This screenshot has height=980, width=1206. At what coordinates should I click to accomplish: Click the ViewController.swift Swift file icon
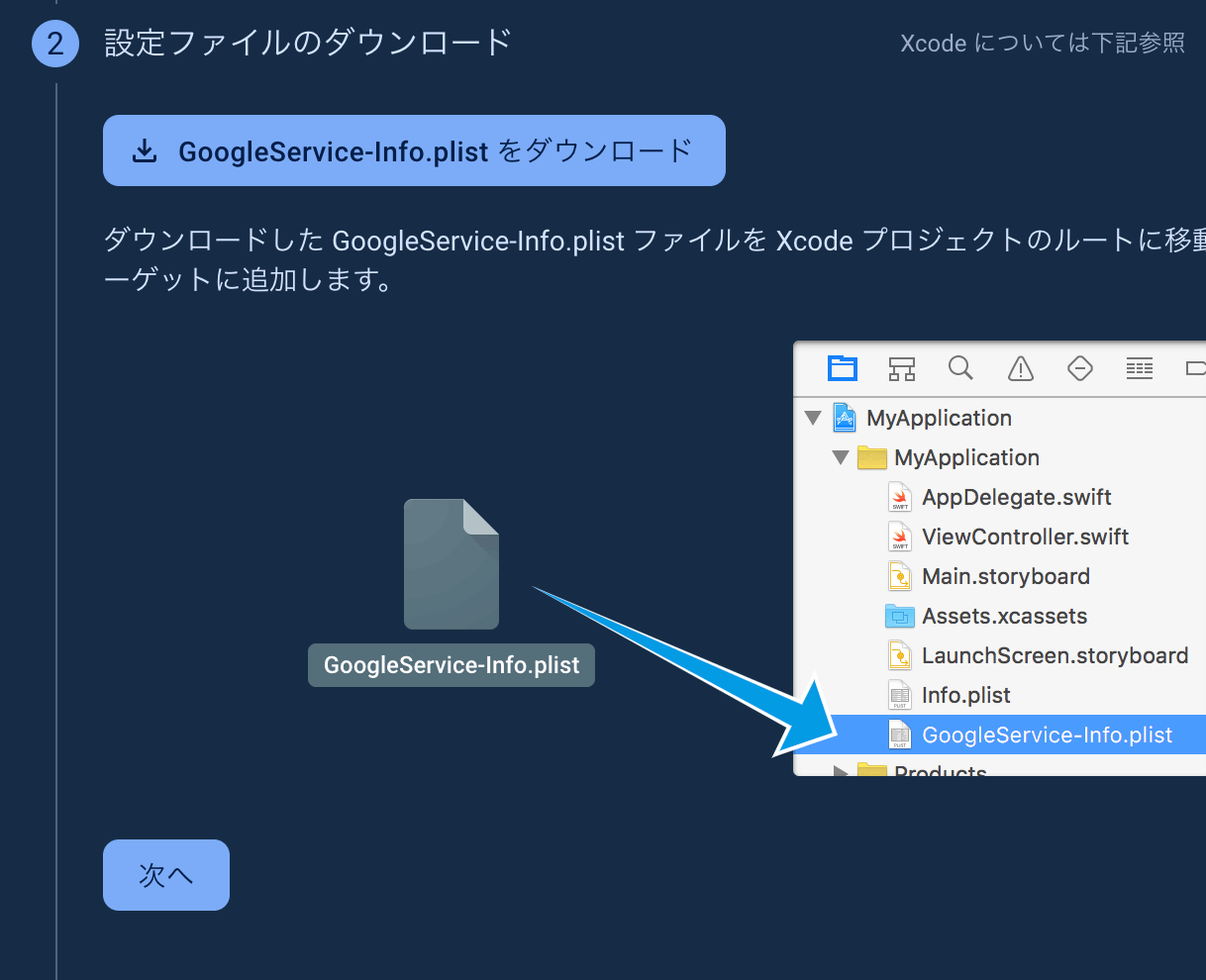(899, 537)
